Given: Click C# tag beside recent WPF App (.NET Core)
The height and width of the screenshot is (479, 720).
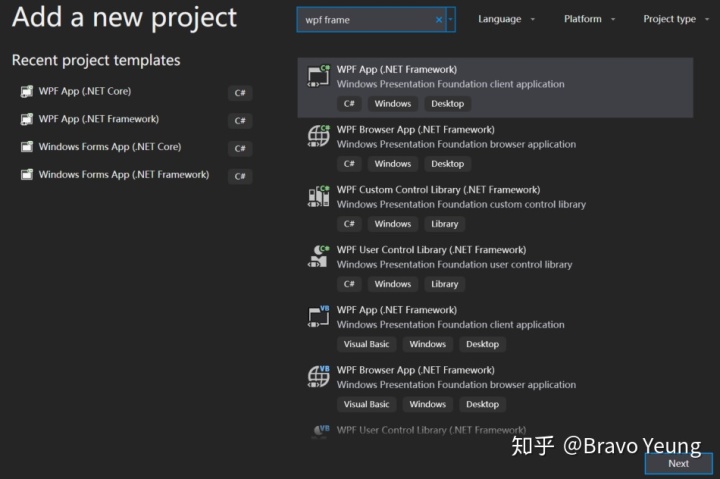Looking at the screenshot, I should pyautogui.click(x=240, y=93).
